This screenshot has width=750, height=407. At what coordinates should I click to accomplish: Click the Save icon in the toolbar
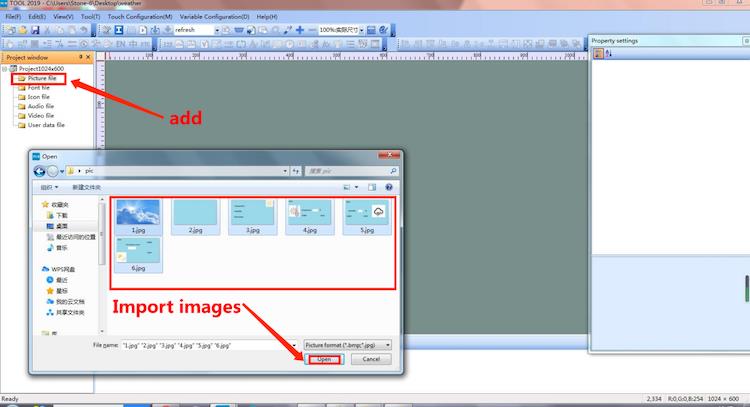[35, 30]
